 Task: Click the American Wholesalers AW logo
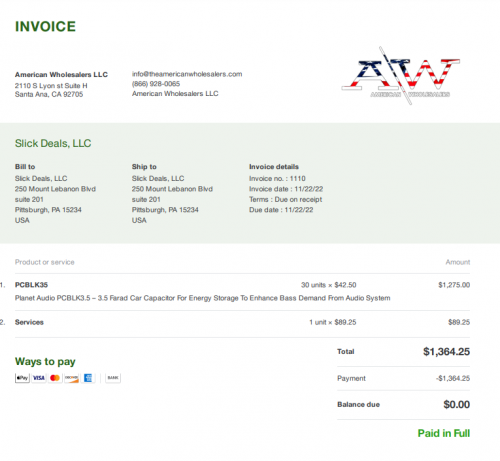pyautogui.click(x=401, y=75)
